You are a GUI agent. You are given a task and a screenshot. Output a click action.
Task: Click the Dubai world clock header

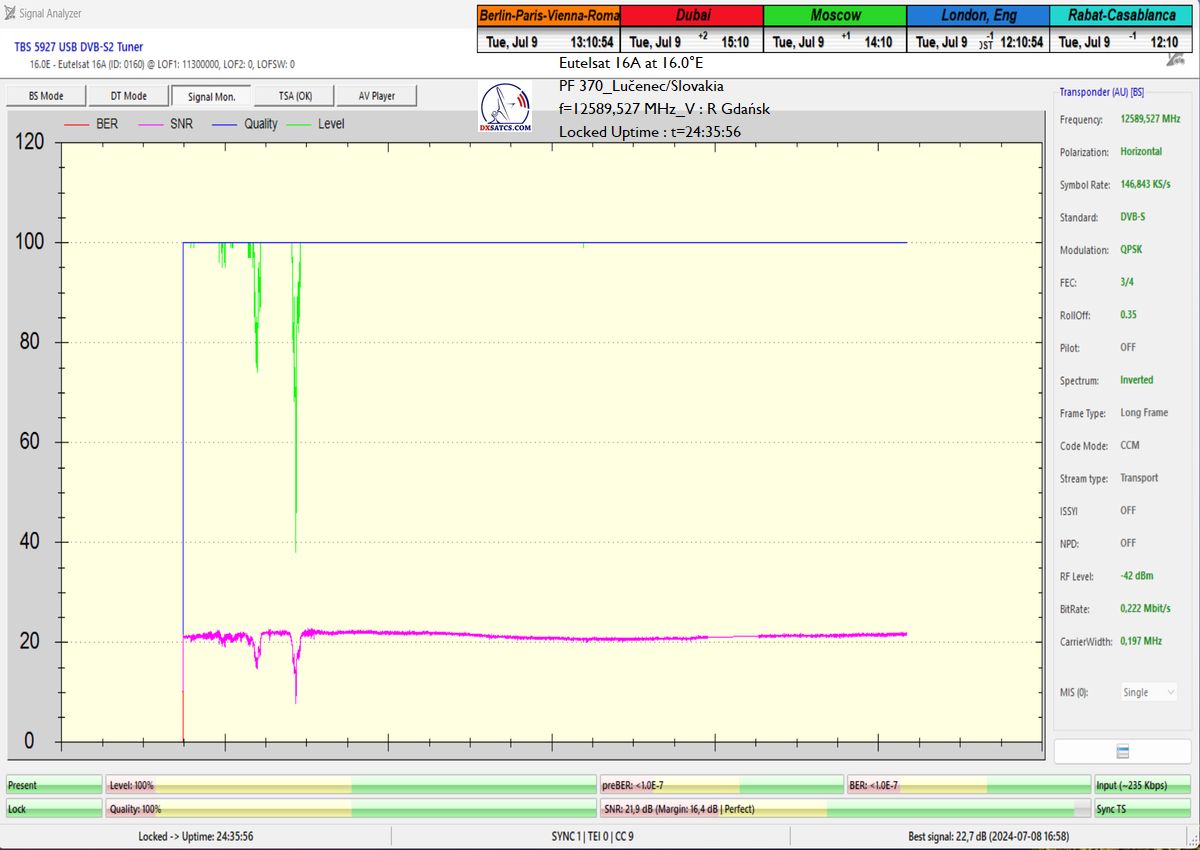point(692,16)
